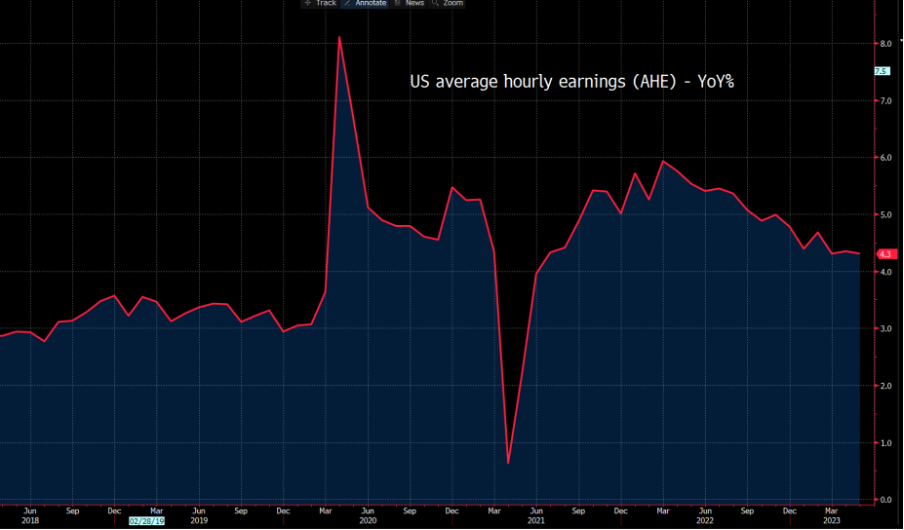Click the chart title text 'US average hourly earnings (AHE) - YoY%'
Screen dimensions: 904x530
coord(572,81)
